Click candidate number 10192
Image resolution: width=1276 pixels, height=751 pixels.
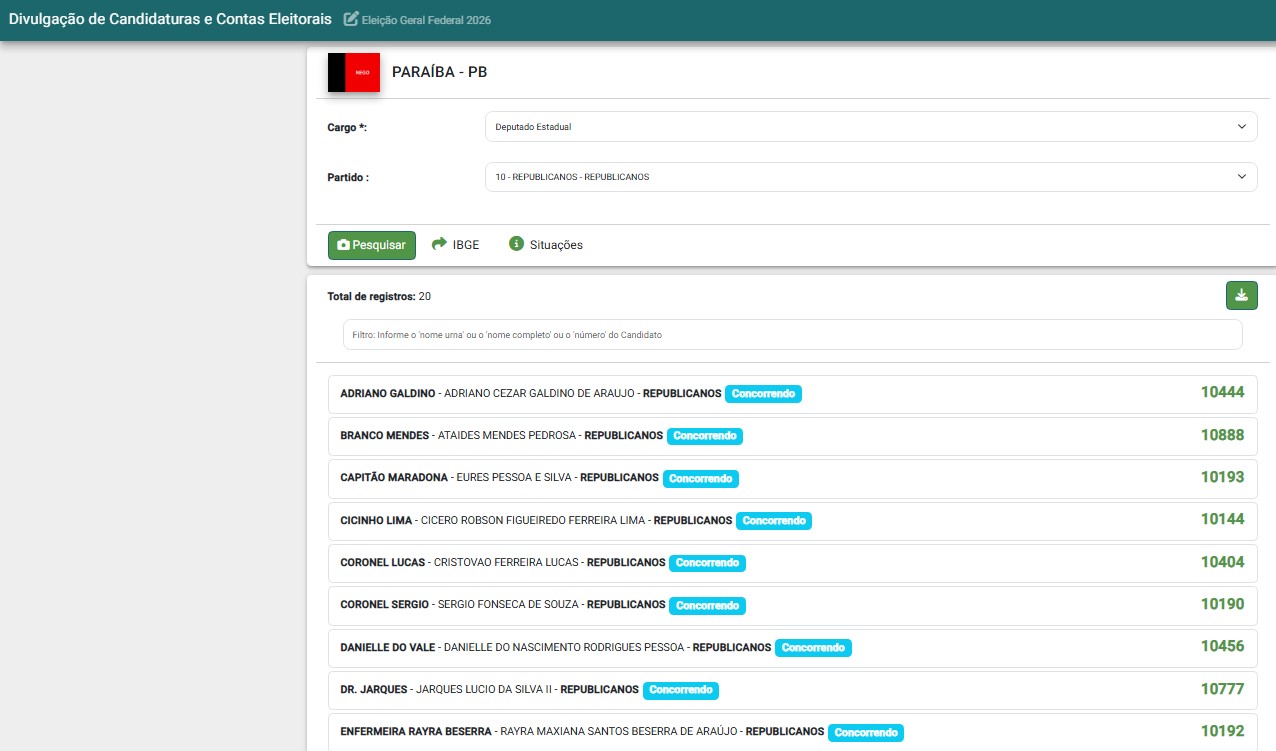point(1222,731)
